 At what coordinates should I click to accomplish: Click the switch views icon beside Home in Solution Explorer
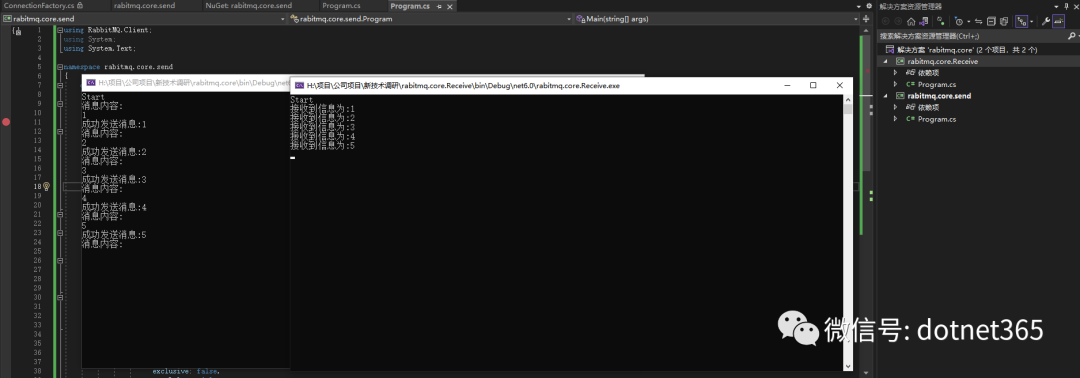[x=924, y=21]
